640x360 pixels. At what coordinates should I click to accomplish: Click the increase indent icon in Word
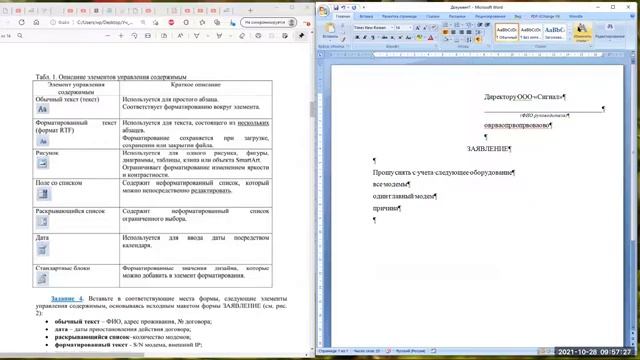coord(487,25)
